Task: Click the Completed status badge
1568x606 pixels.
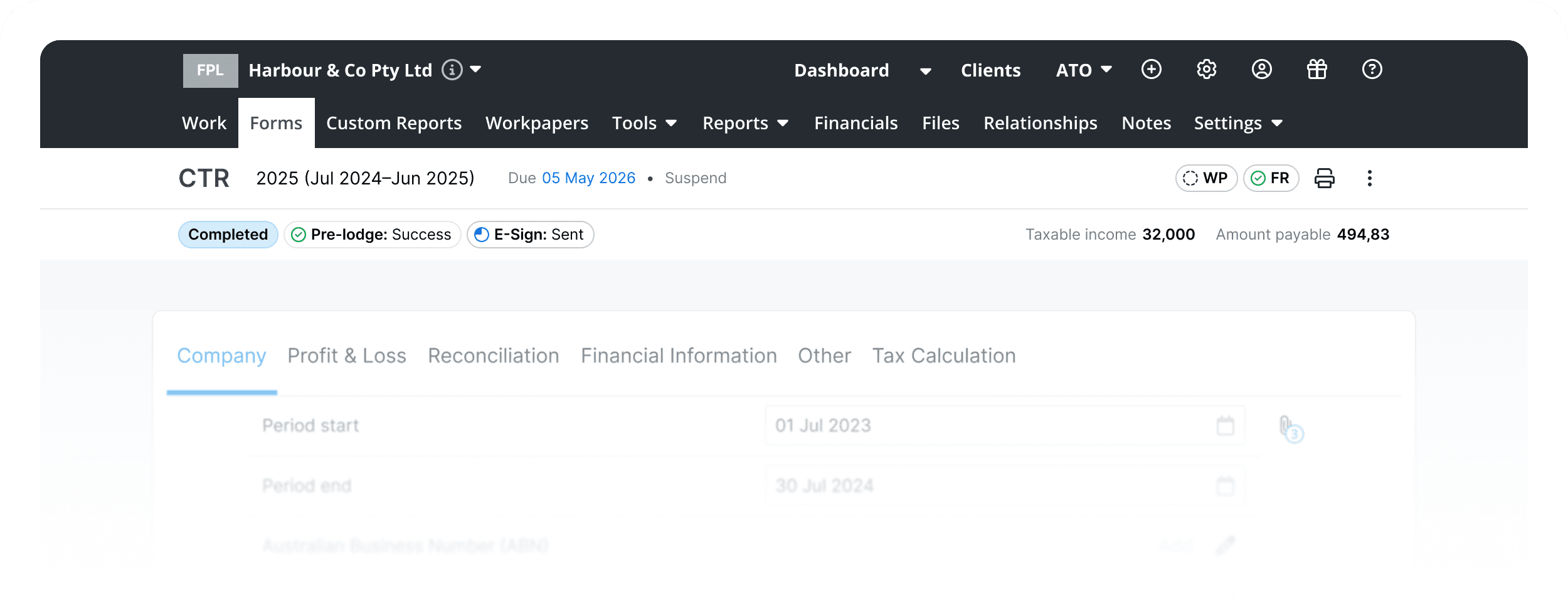Action: click(228, 235)
